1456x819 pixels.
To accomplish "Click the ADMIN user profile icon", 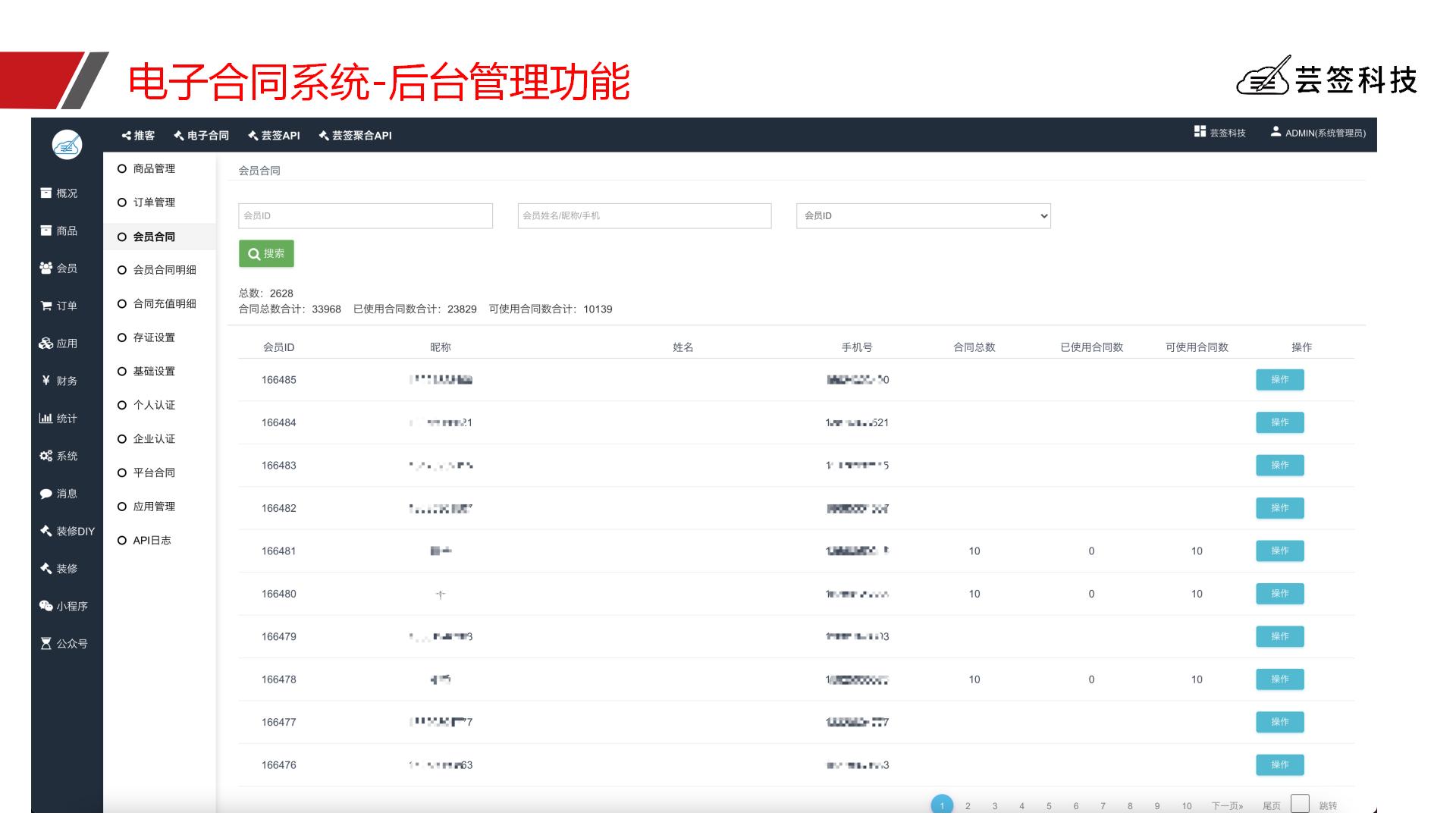I will tap(1276, 132).
